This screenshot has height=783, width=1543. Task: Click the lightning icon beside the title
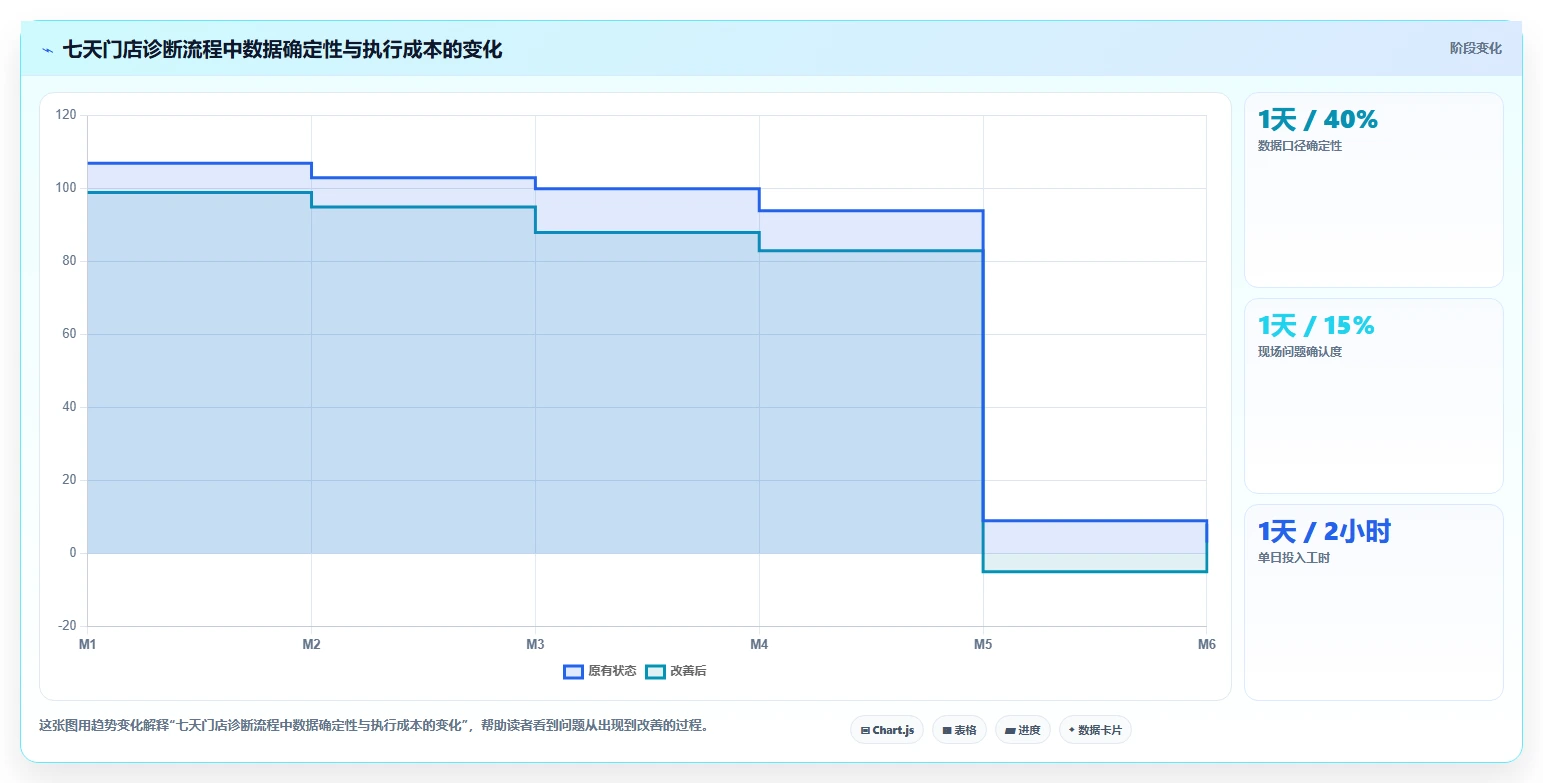[x=47, y=50]
